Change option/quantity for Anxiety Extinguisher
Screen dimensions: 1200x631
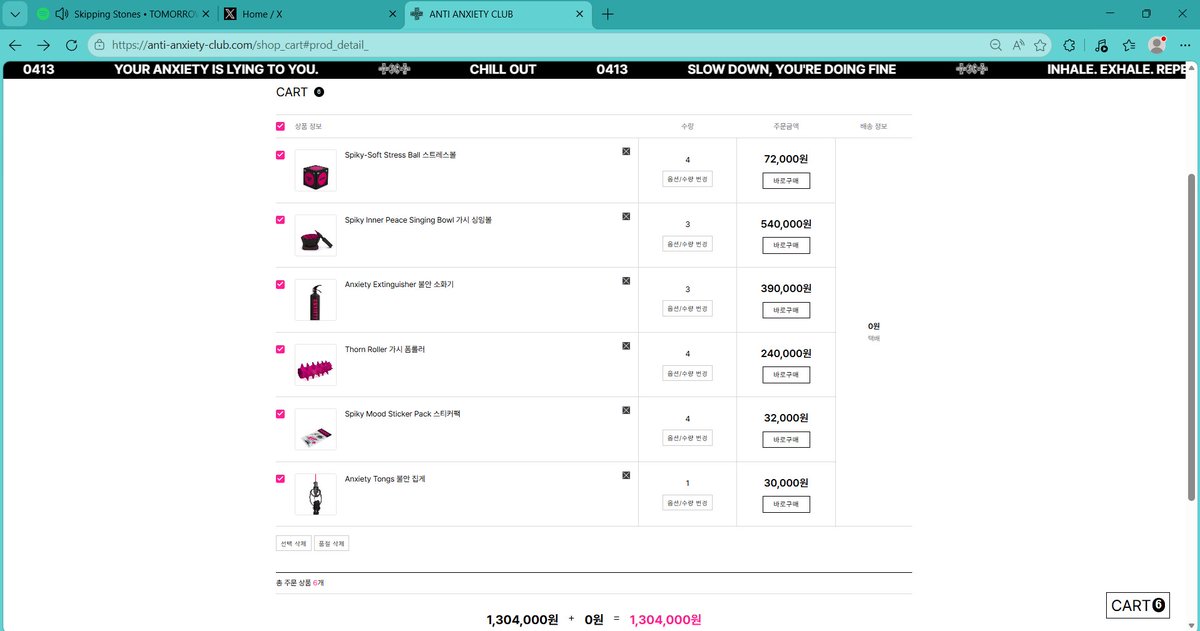click(x=687, y=309)
